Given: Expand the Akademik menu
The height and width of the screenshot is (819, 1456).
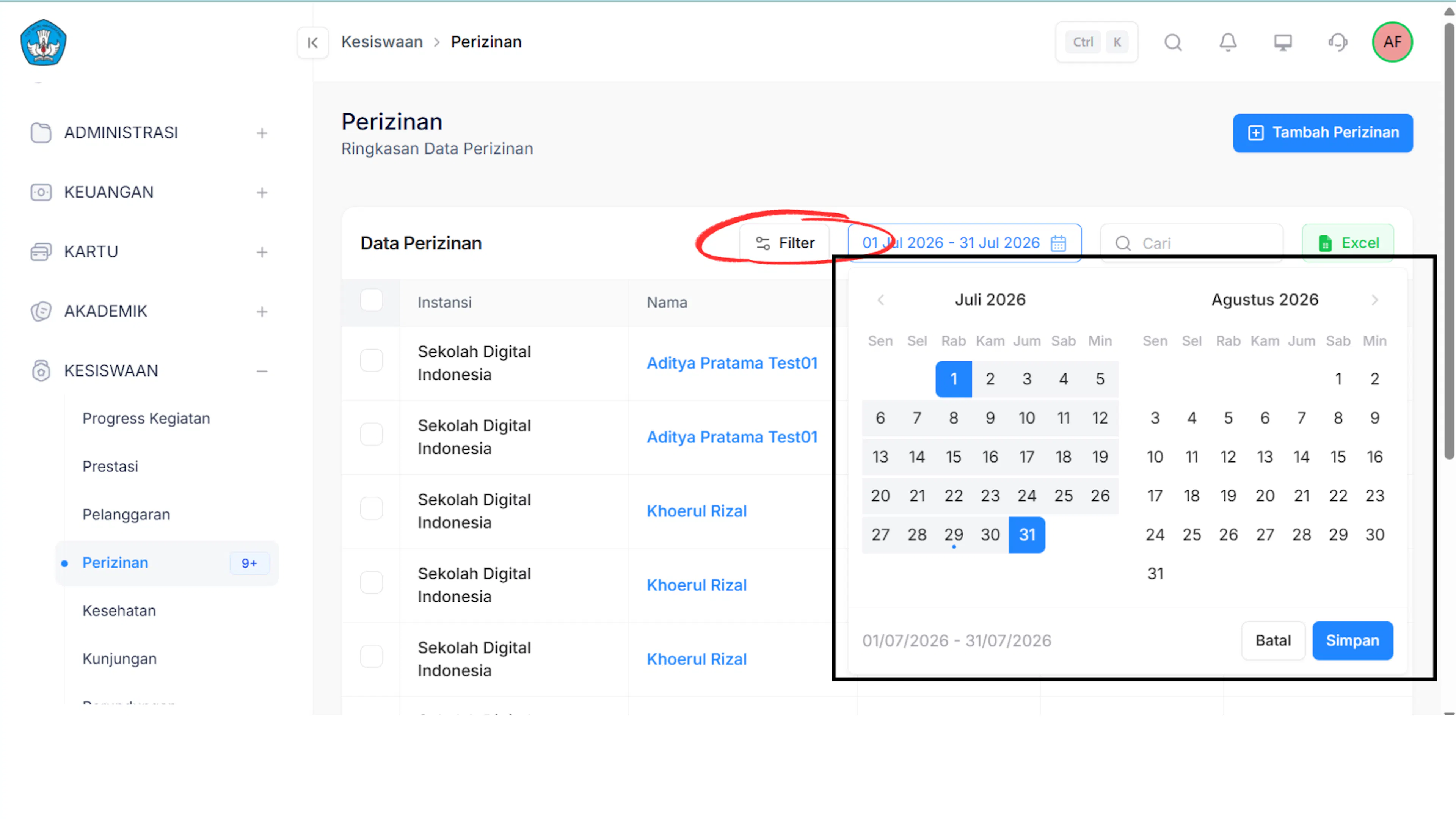Looking at the screenshot, I should [x=262, y=311].
